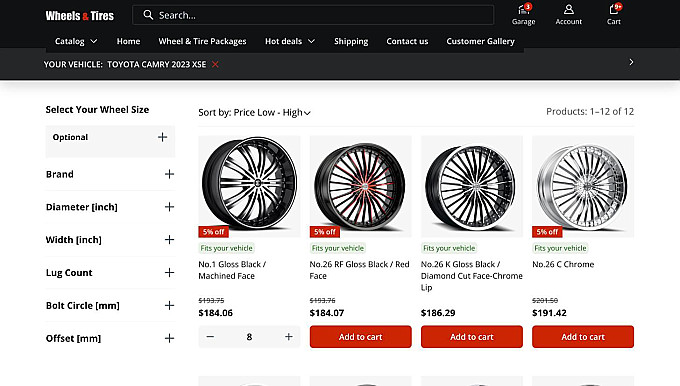The width and height of the screenshot is (680, 386).
Task: Expand the Offset [mm] filter
Action: click(110, 338)
